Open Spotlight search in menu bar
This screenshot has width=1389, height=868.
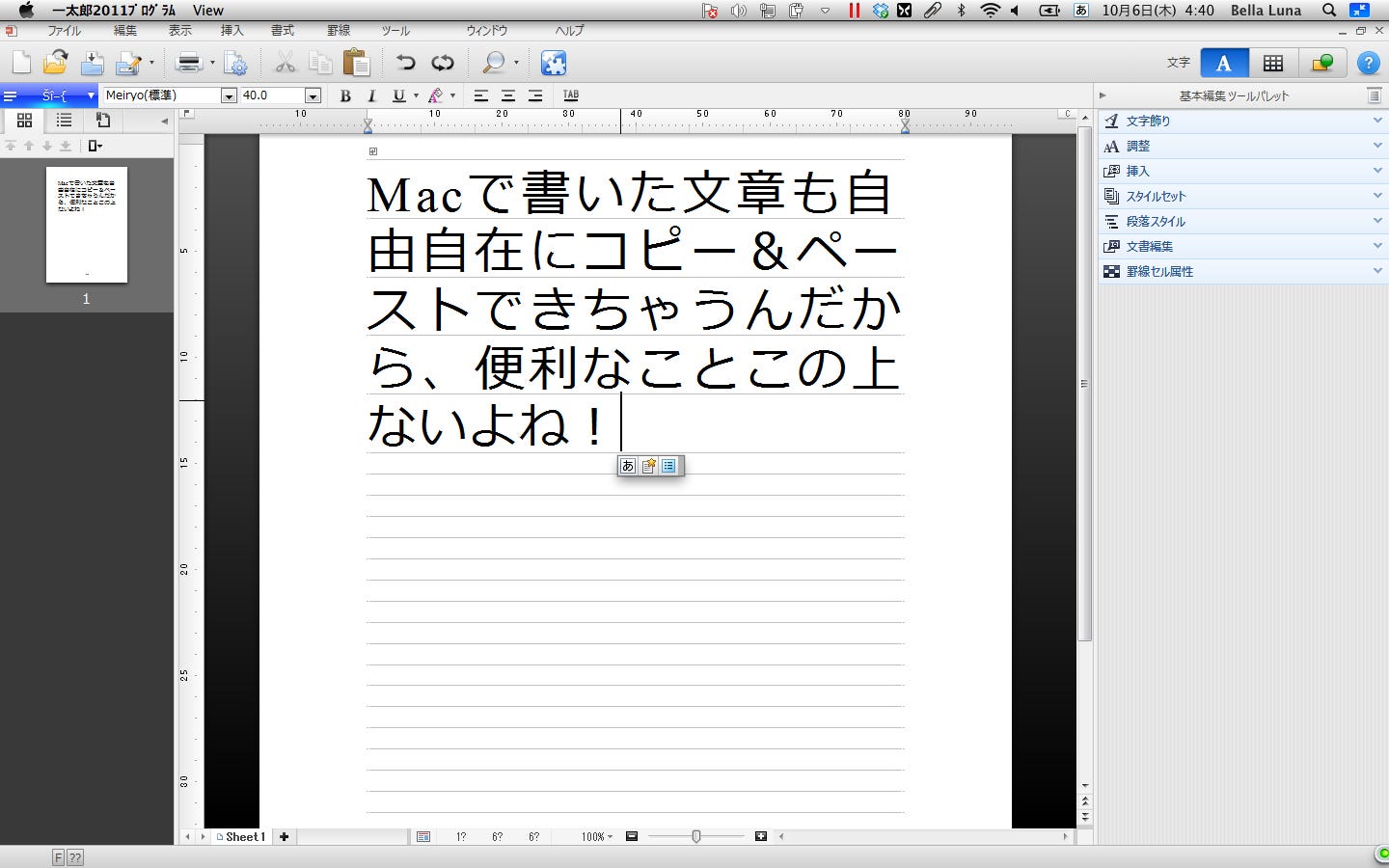click(1328, 11)
